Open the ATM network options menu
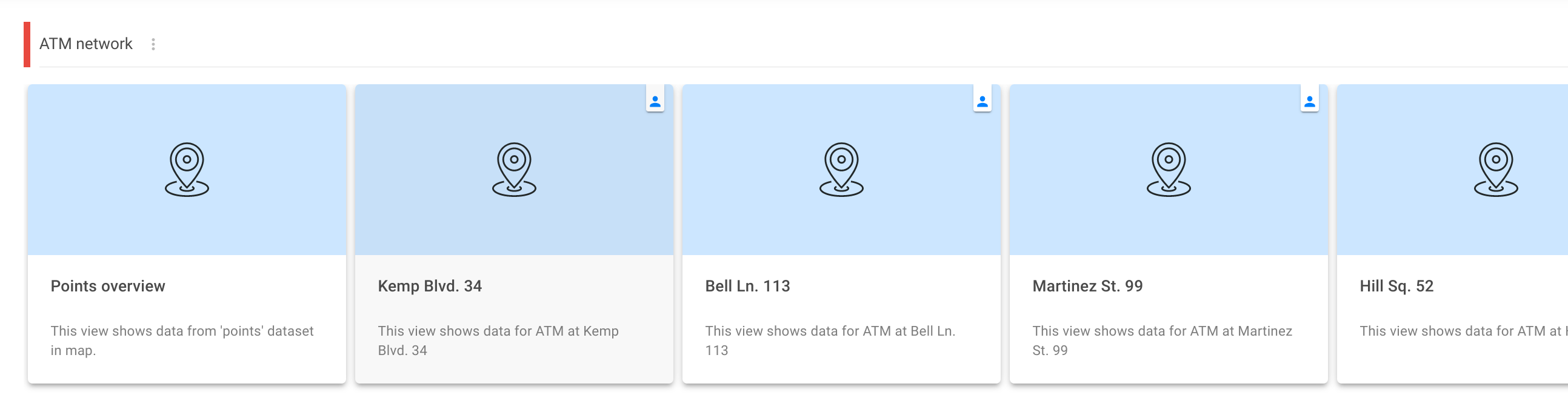Viewport: 1568px width, 412px height. click(x=153, y=44)
